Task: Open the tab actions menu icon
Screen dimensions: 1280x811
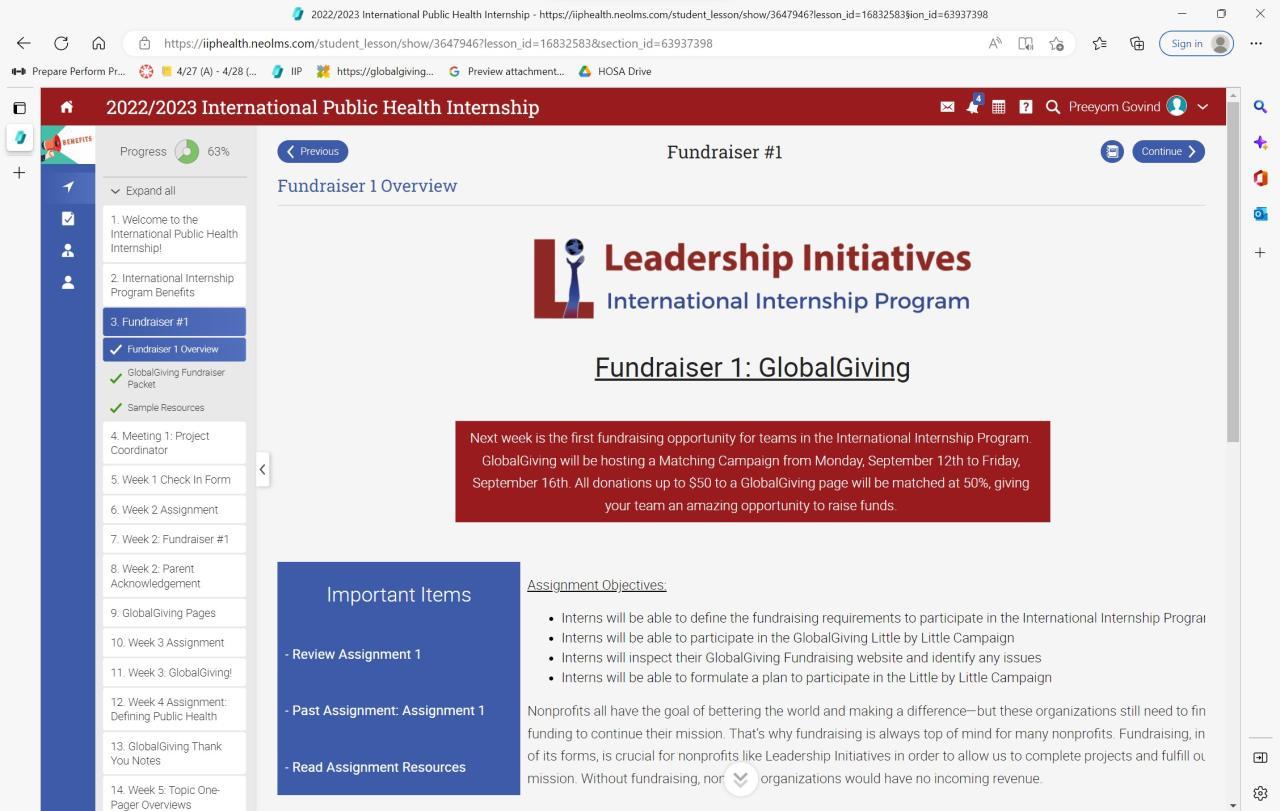Action: tap(19, 108)
